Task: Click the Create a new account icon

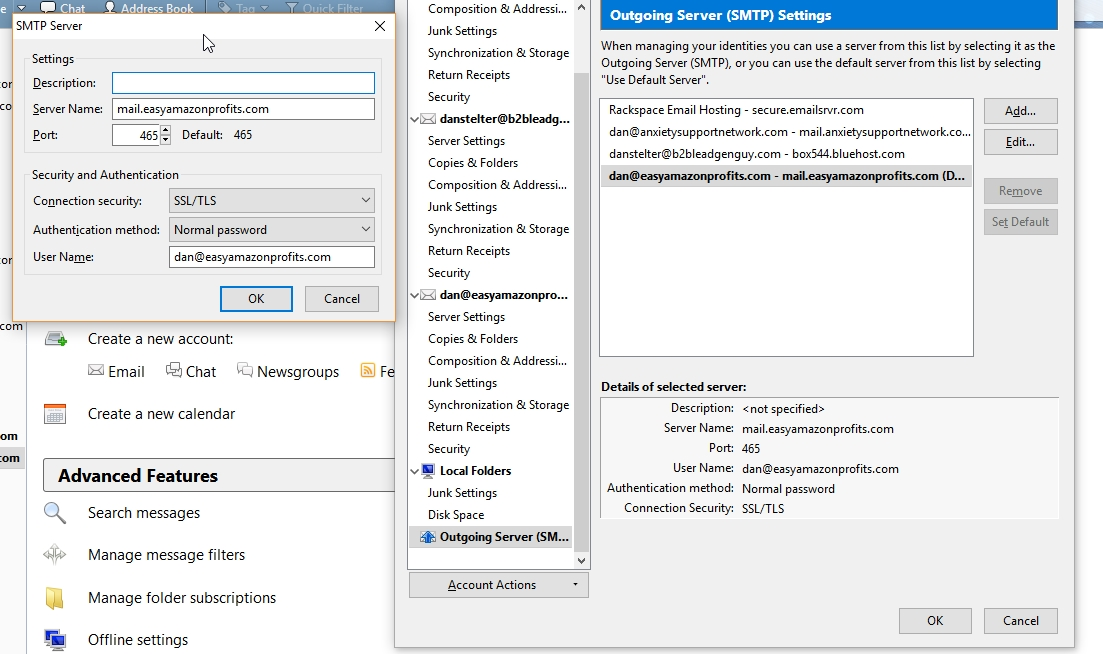Action: tap(55, 339)
